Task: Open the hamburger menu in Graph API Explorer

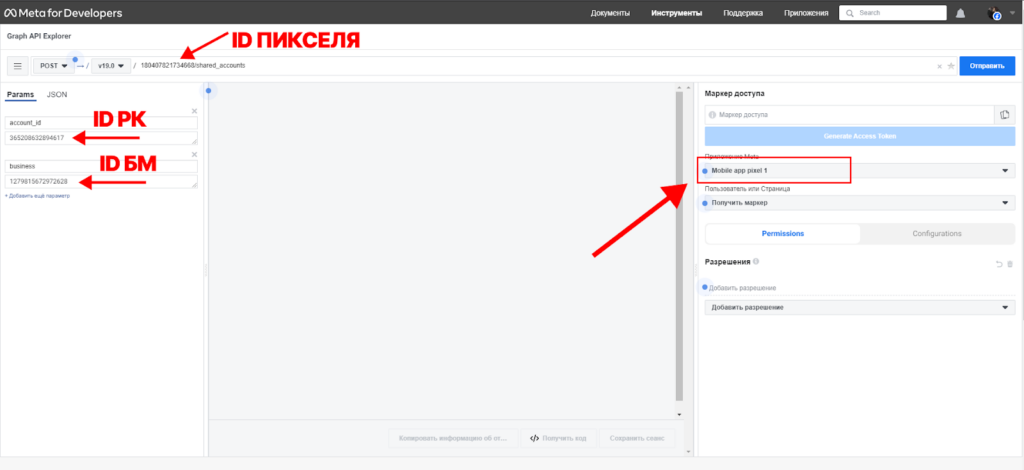Action: click(x=18, y=66)
